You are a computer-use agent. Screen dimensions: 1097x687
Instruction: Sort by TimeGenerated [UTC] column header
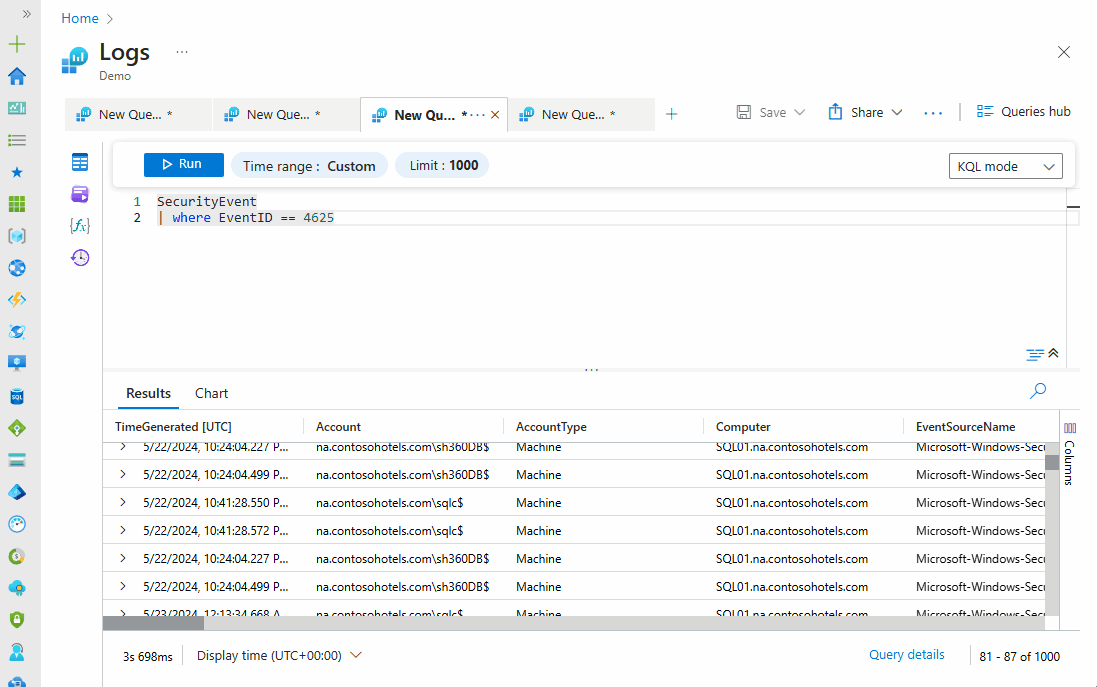pos(174,427)
